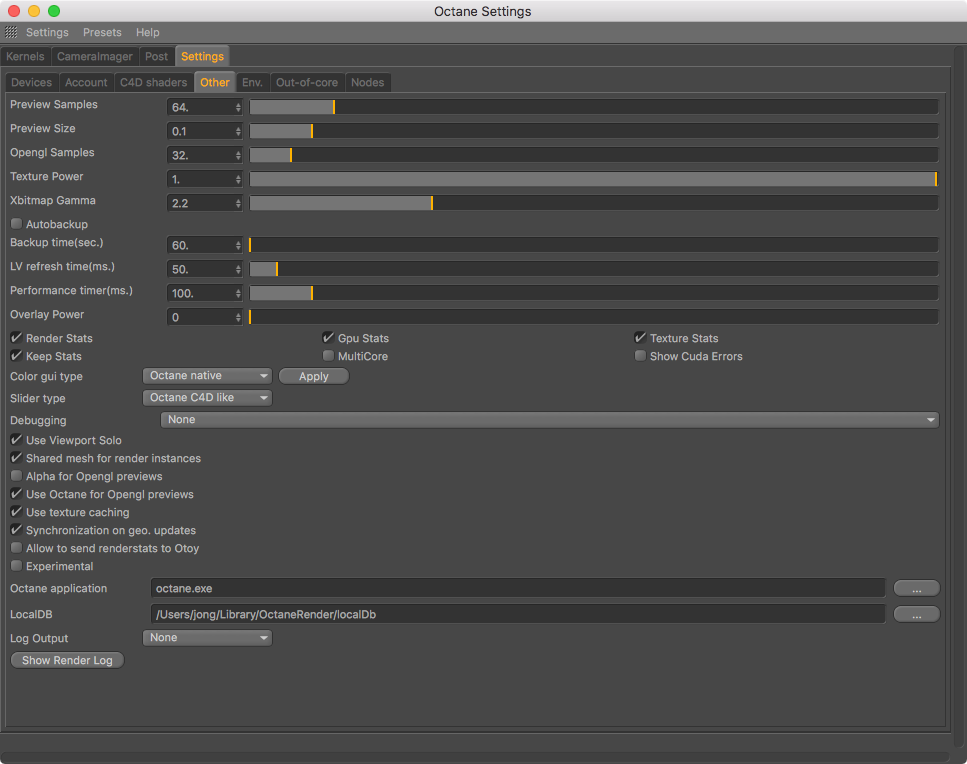The width and height of the screenshot is (967, 764).
Task: Open the Env. sub-tab
Action: click(252, 82)
